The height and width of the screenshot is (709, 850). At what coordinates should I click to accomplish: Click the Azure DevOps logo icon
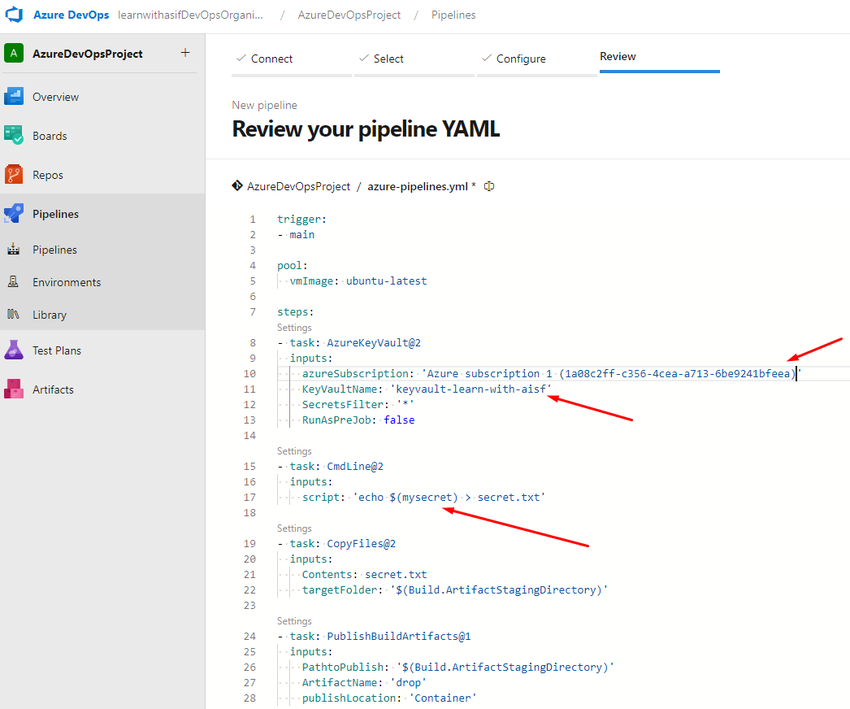pos(15,15)
